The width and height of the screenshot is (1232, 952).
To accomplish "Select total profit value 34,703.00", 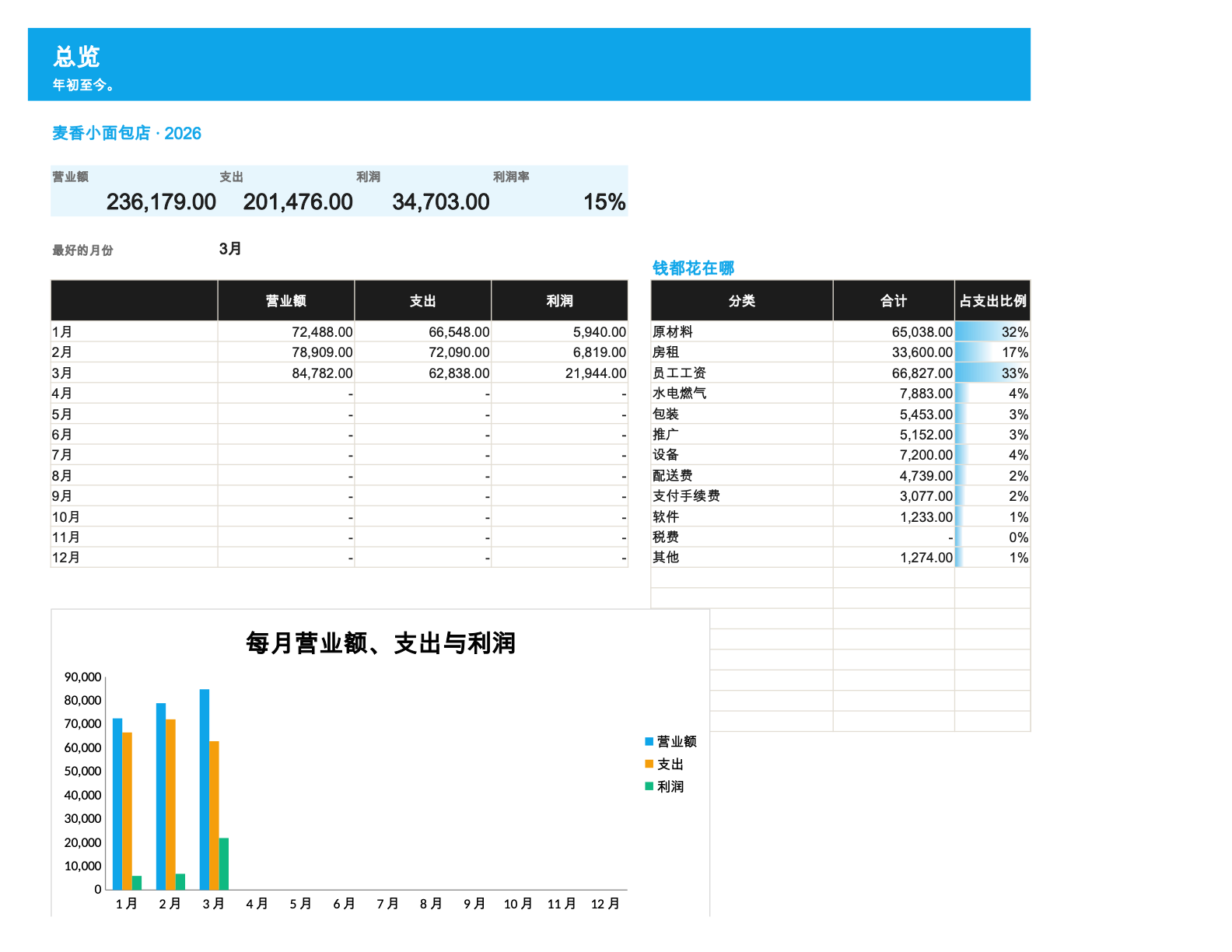I will 441,202.
